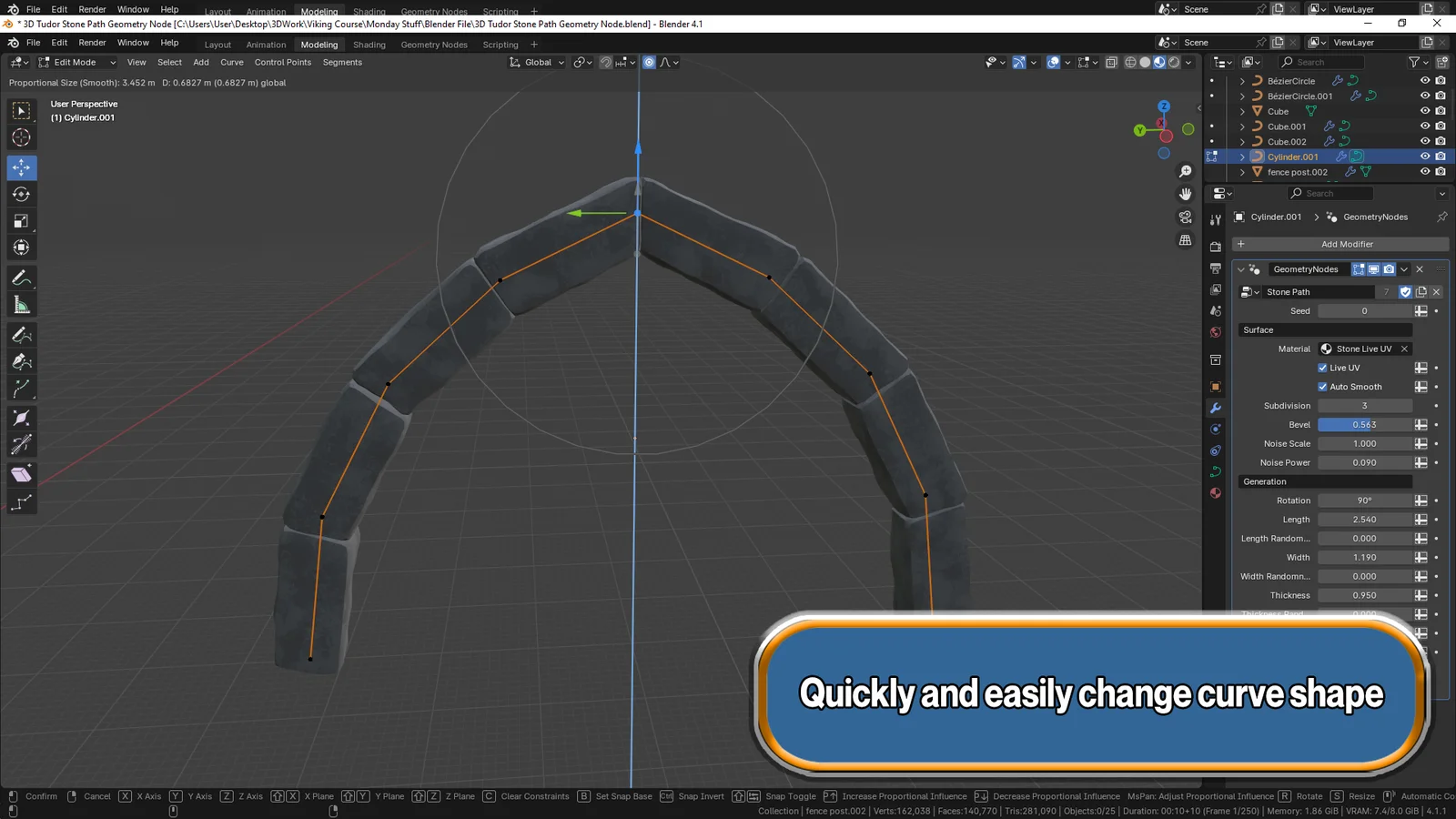Select the Modifier Properties wrench tab
1456x819 pixels.
coord(1215,409)
